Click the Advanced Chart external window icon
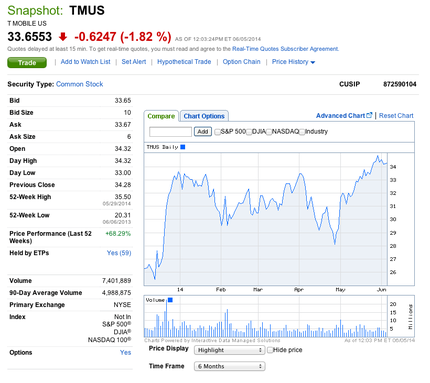Image resolution: width=430 pixels, height=383 pixels. 369,115
